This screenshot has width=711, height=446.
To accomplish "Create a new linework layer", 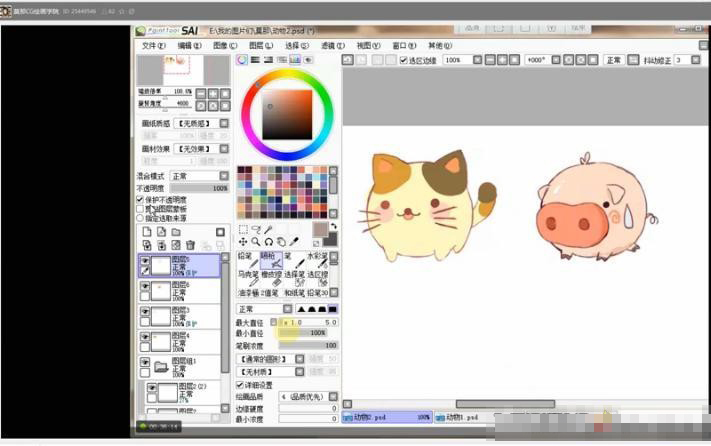I will point(161,232).
